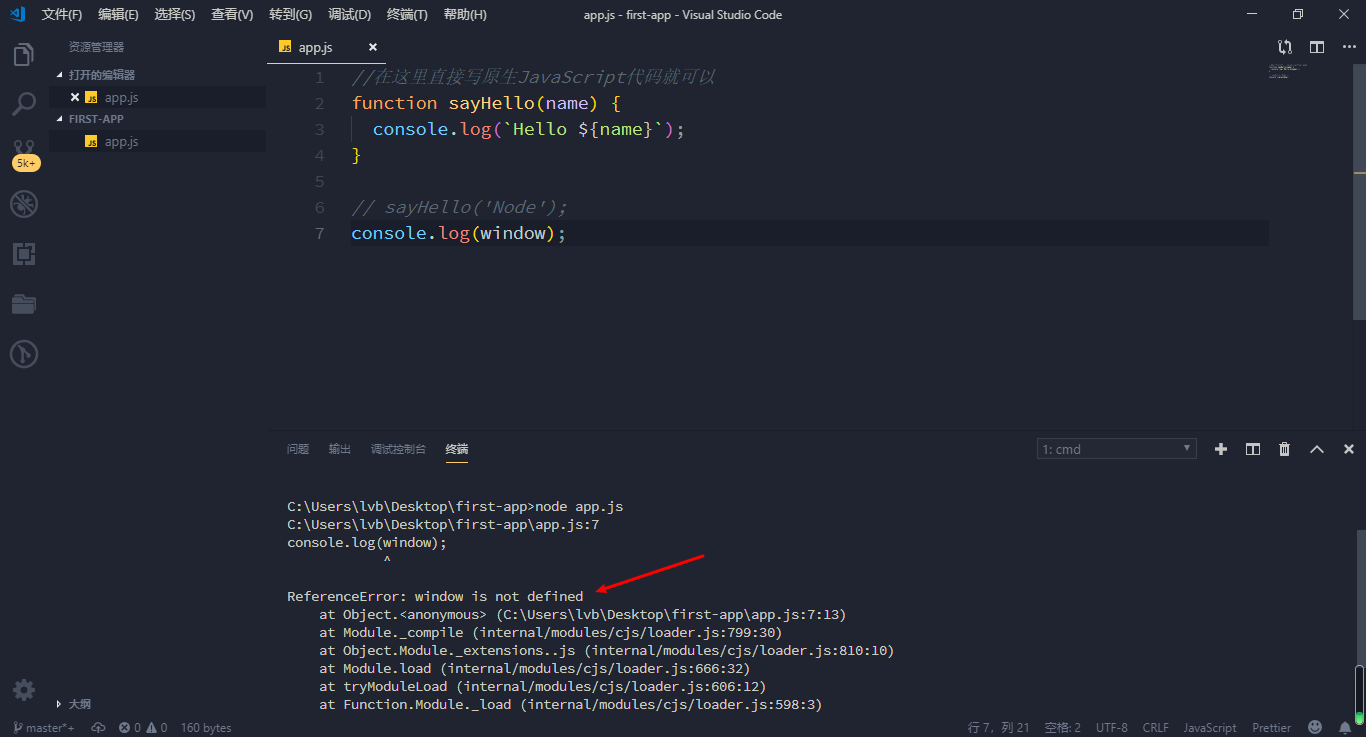Click the 160 bytes file size indicator
The height and width of the screenshot is (737, 1366).
point(206,728)
